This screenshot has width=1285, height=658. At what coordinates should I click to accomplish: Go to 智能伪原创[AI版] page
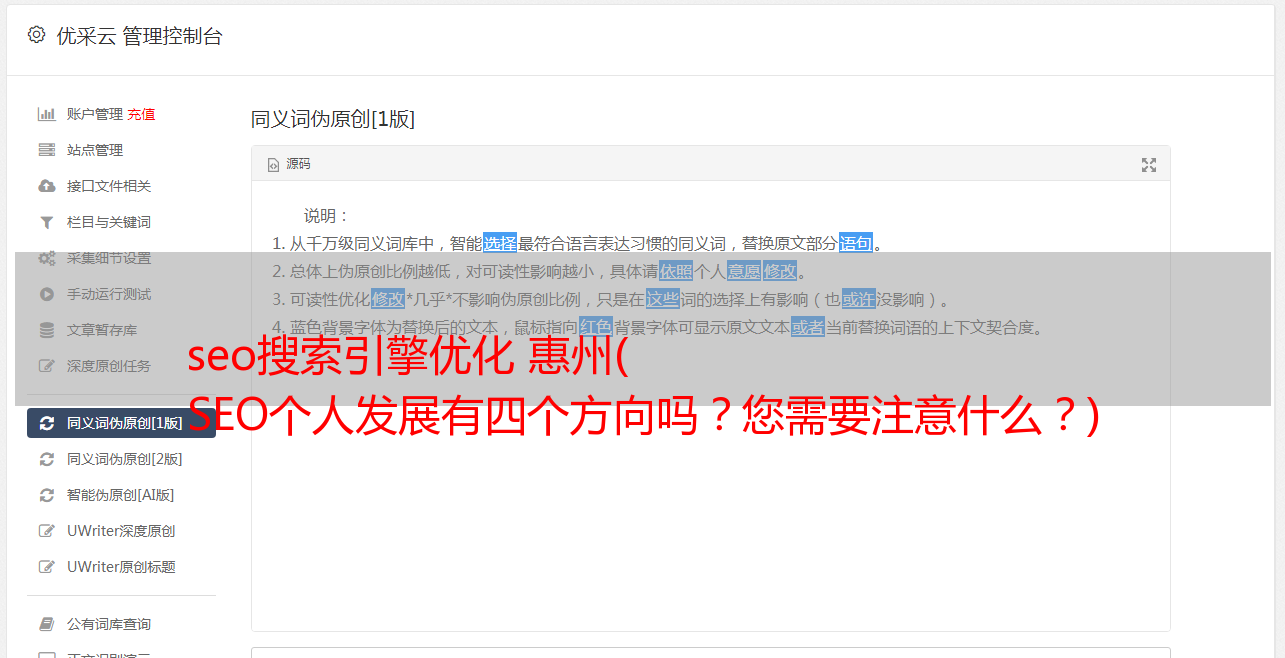pyautogui.click(x=121, y=495)
